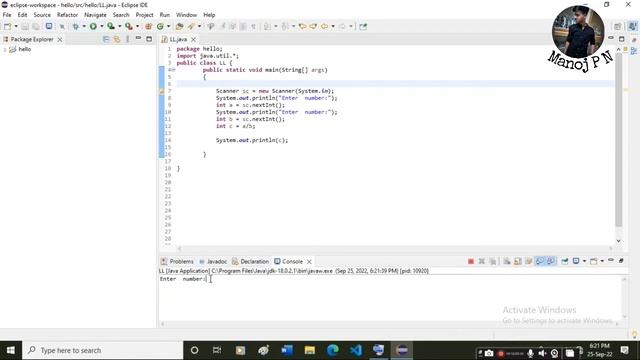The height and width of the screenshot is (360, 640).
Task: Toggle Scroll Lock in the Console
Action: [518, 261]
